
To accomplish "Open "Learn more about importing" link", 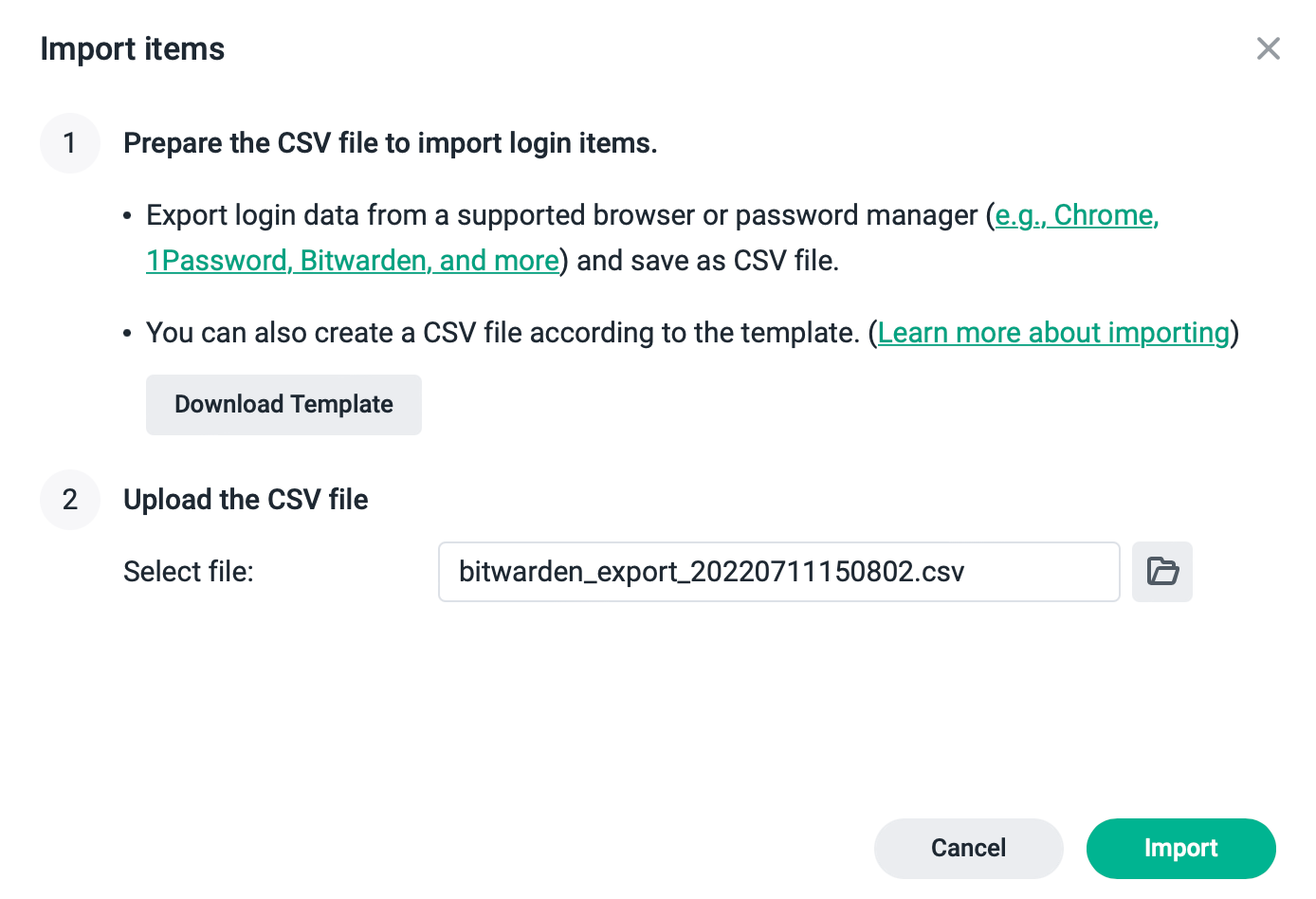I will (1052, 333).
